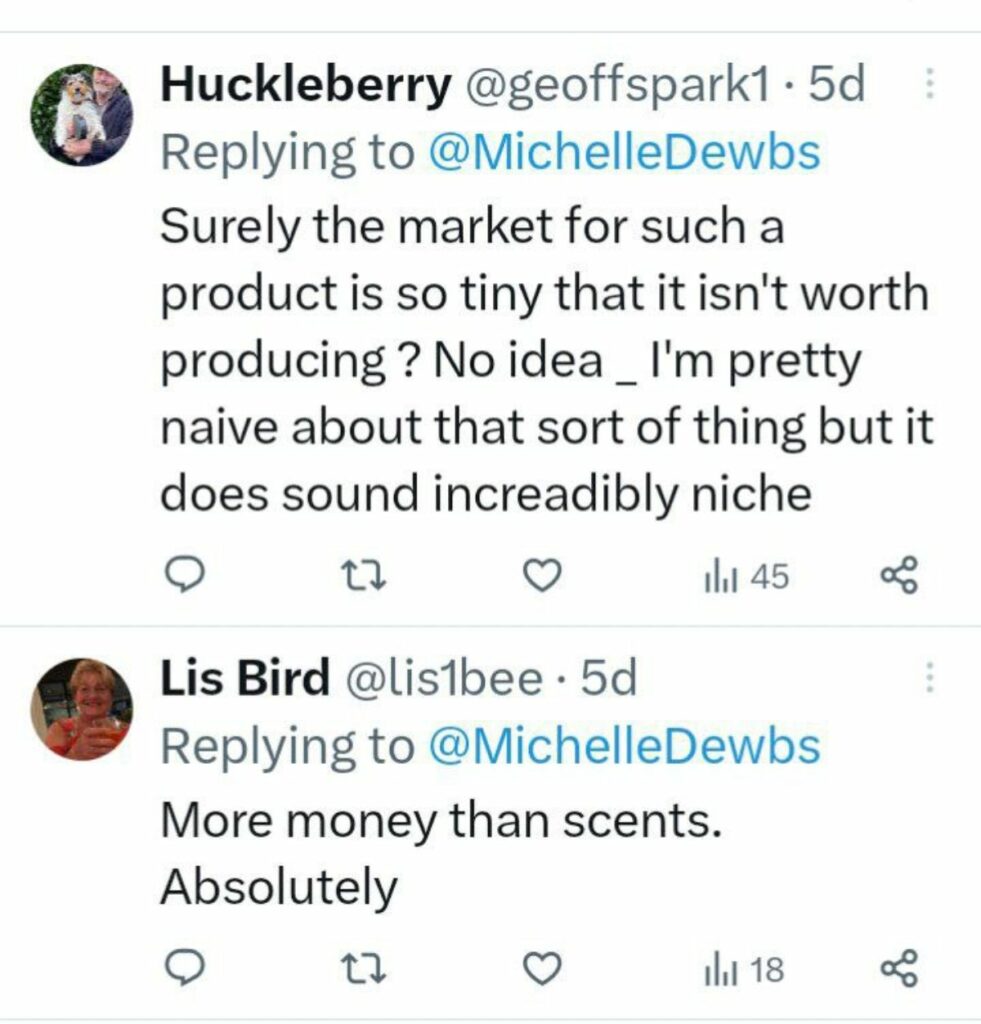Click @MichelleDewbs link in Huckleberry's reply

(624, 153)
